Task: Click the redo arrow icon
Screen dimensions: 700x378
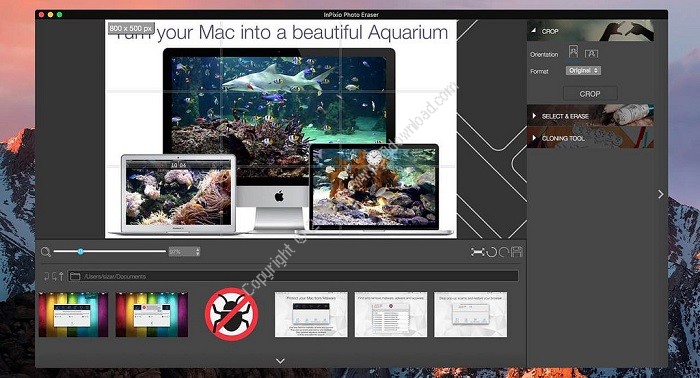Action: coord(504,252)
